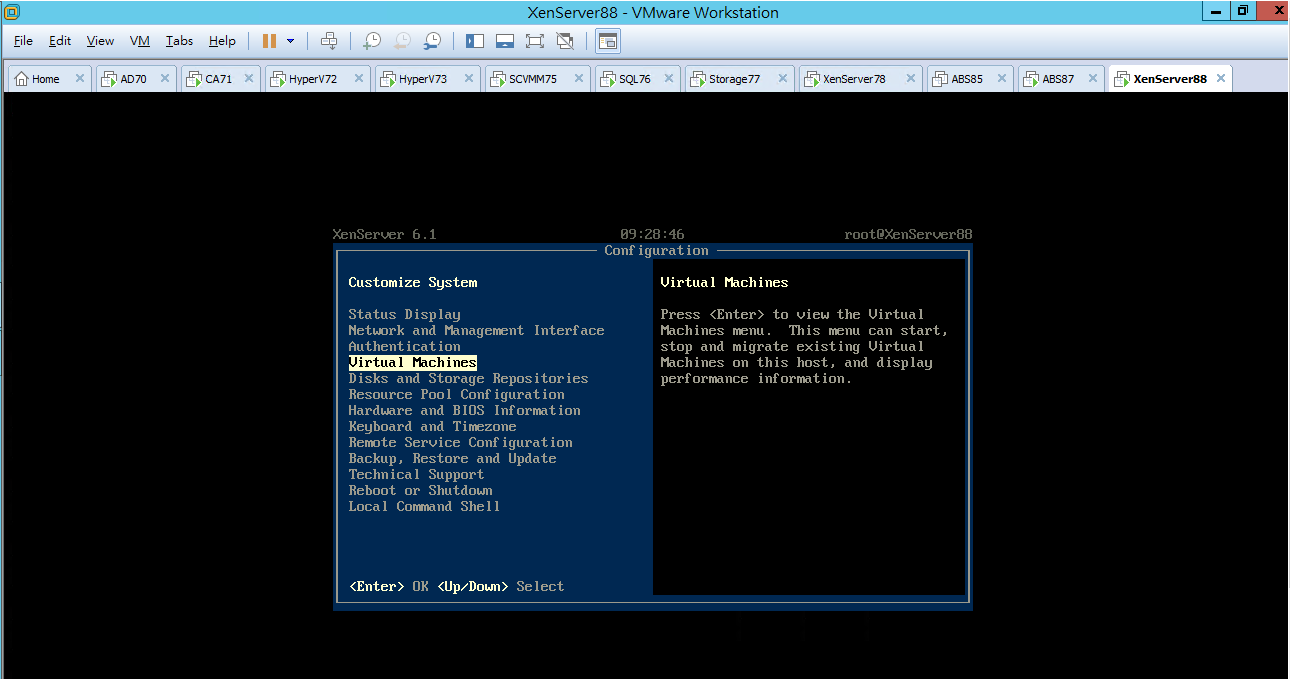The height and width of the screenshot is (679, 1290).
Task: Close the ABS85 tab
Action: point(1001,79)
